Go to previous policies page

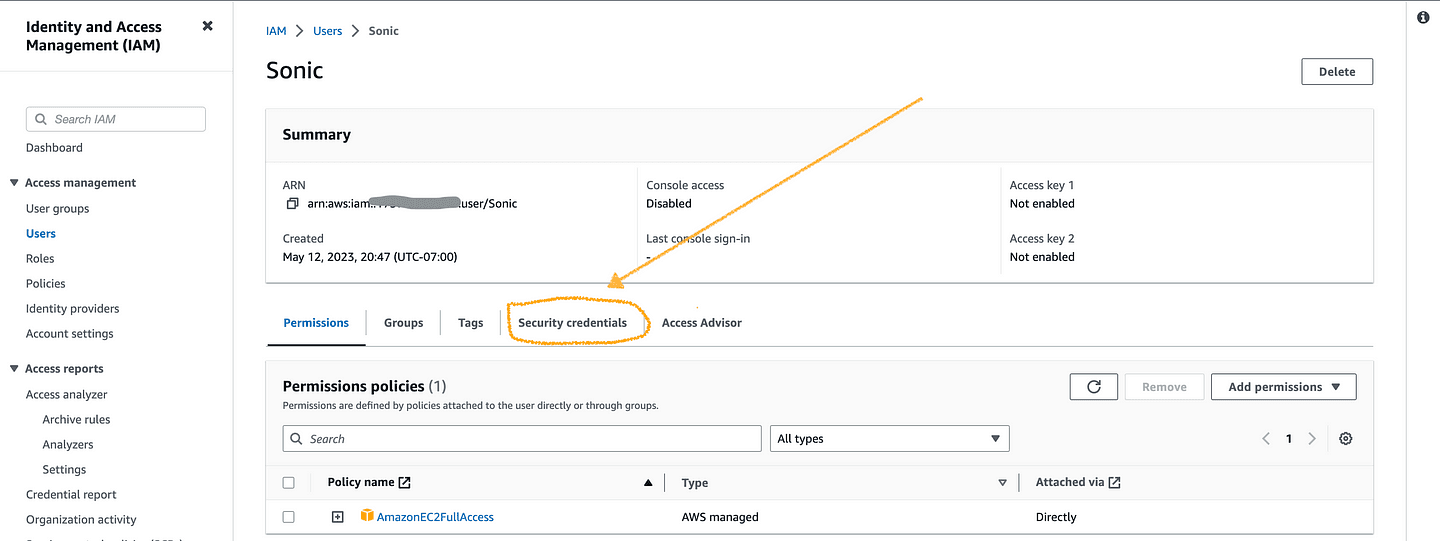[x=1266, y=439]
